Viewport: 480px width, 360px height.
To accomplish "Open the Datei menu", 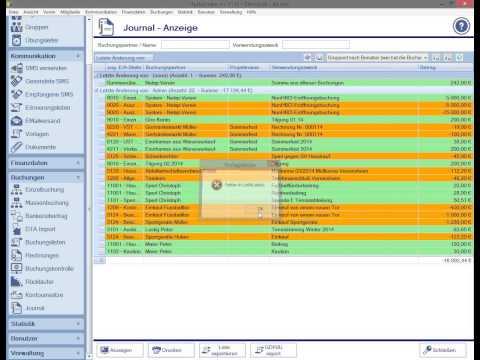I will coord(14,12).
